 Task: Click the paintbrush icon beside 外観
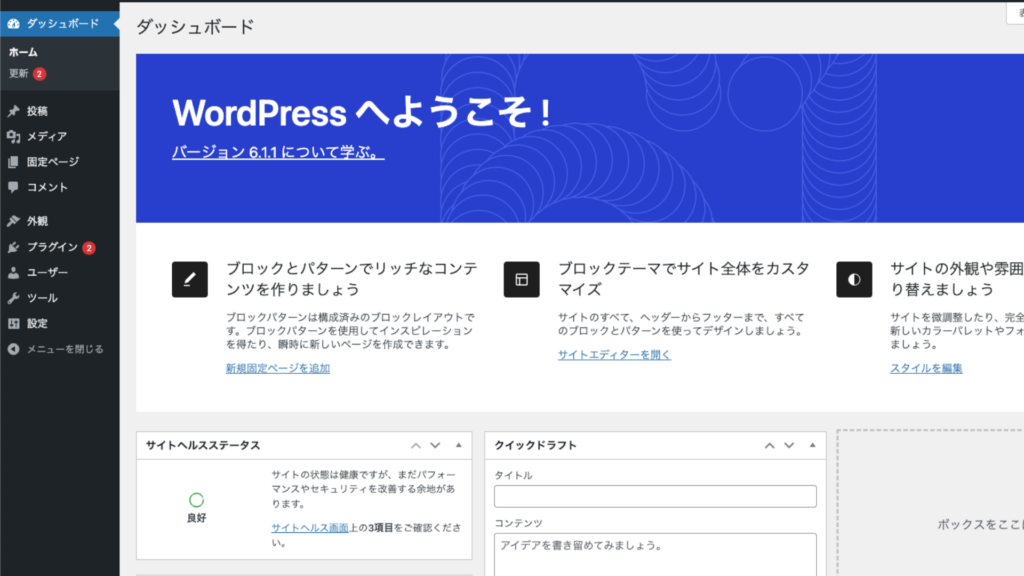pos(13,221)
